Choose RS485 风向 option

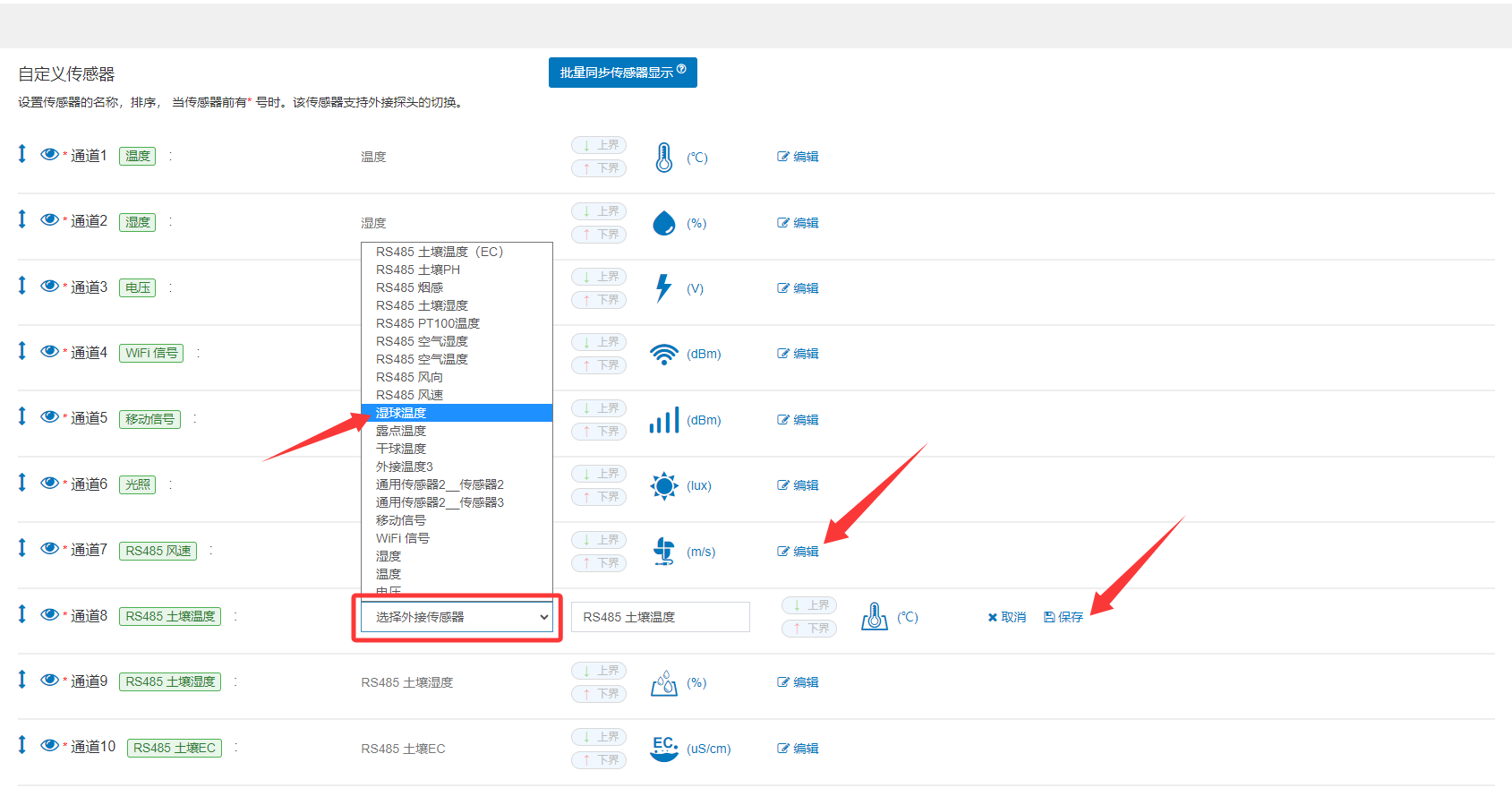click(x=457, y=377)
